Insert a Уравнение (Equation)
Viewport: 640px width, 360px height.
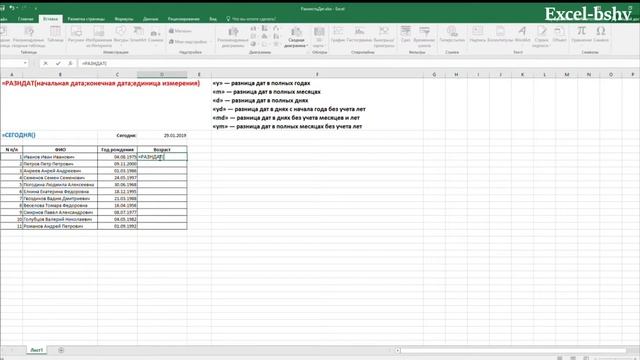[x=581, y=34]
